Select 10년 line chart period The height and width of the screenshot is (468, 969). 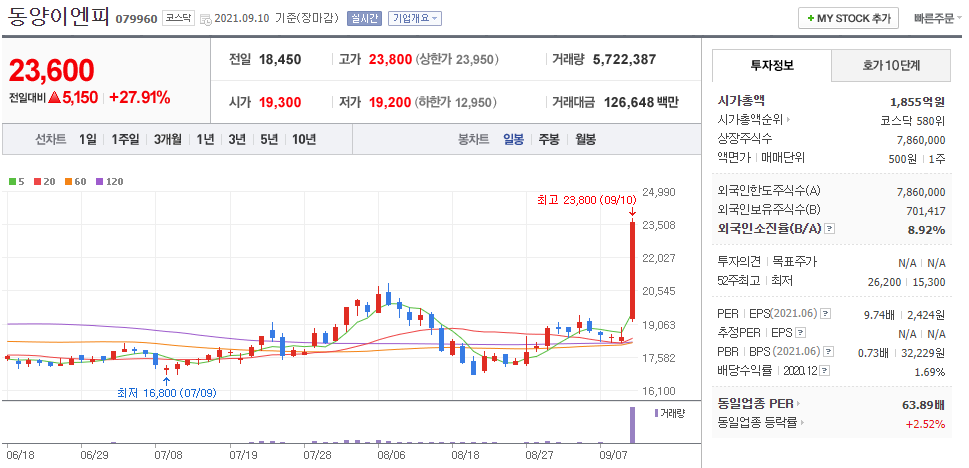click(303, 139)
